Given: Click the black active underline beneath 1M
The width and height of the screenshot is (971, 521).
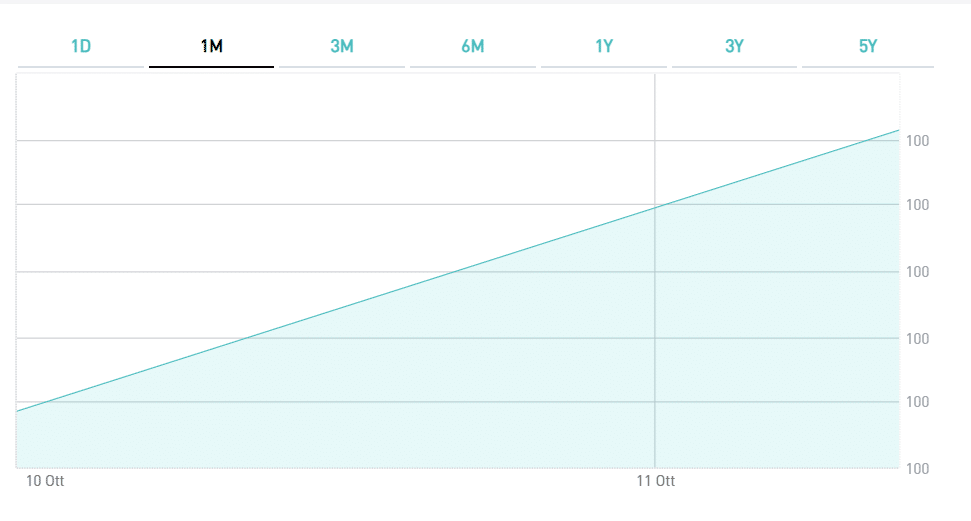Looking at the screenshot, I should 211,67.
